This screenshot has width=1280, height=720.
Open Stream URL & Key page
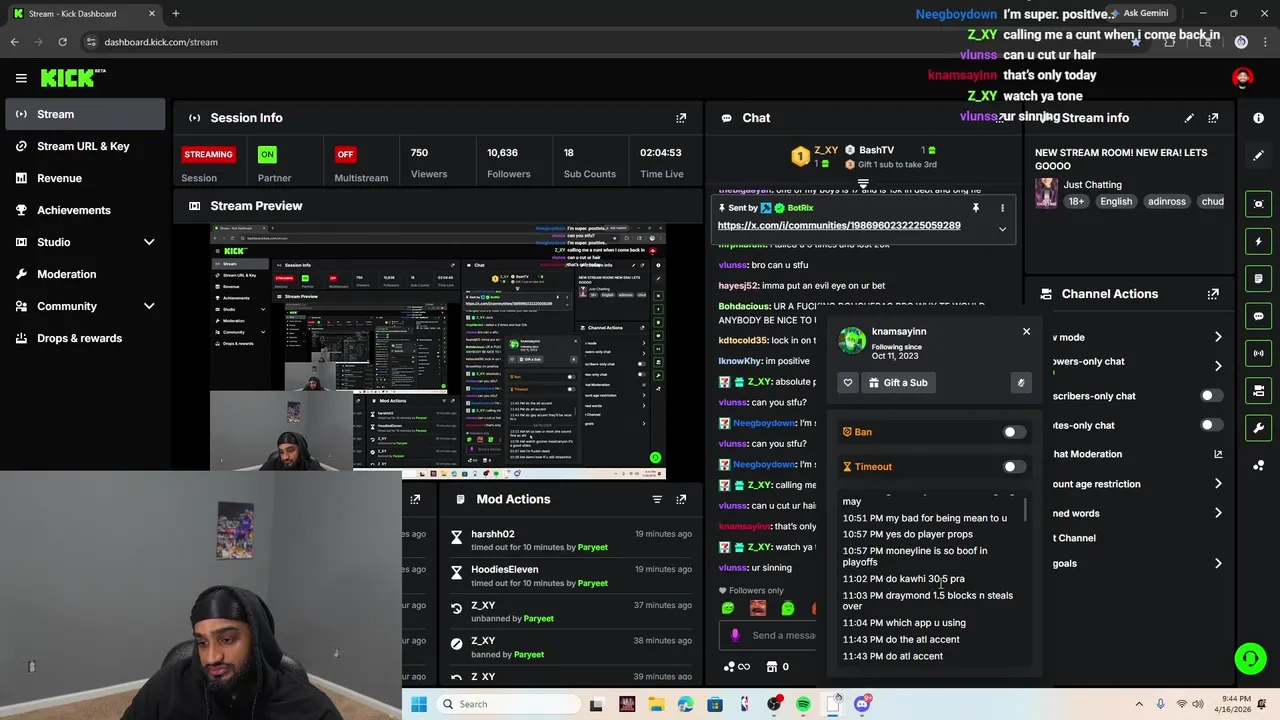(83, 146)
